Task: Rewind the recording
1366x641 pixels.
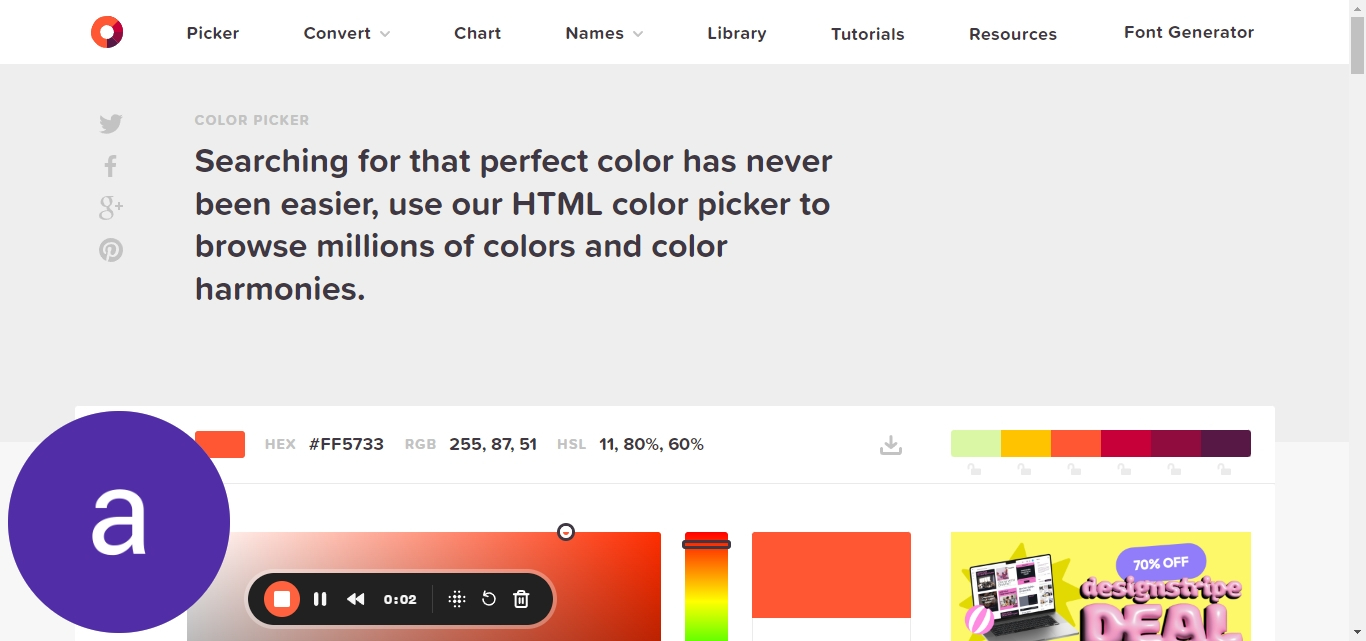Action: point(356,599)
